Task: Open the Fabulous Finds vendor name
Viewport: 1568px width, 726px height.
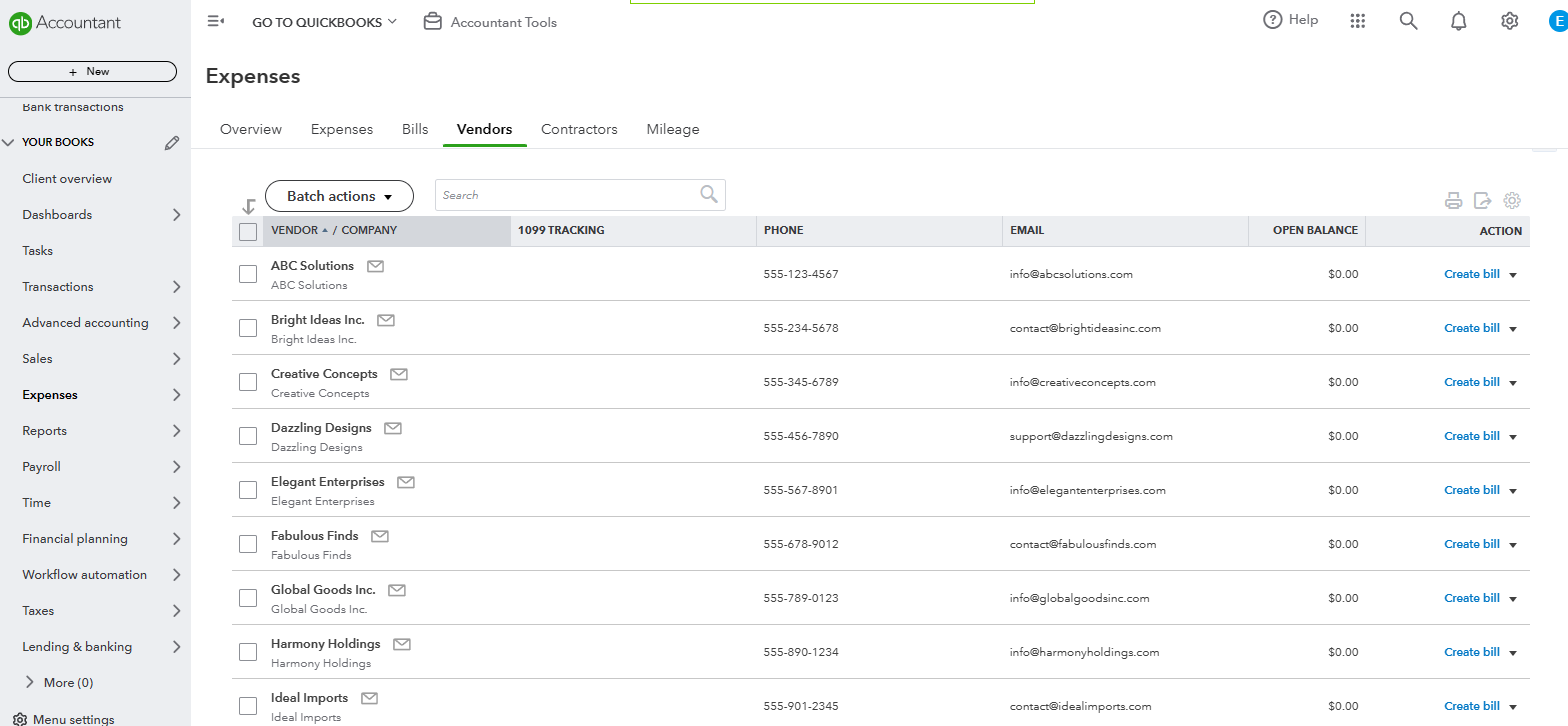Action: click(315, 536)
